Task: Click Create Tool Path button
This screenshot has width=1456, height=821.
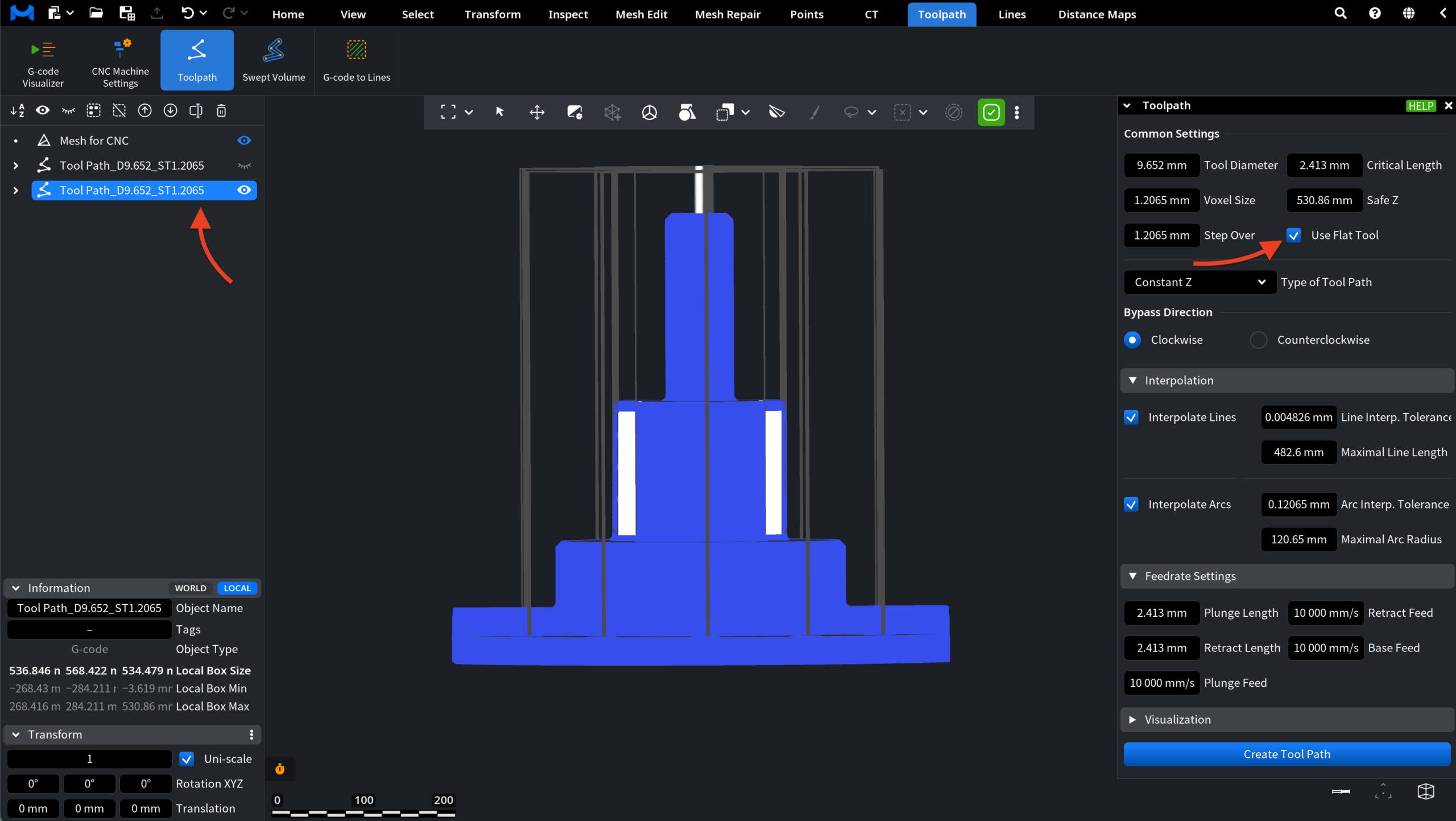Action: pos(1287,754)
